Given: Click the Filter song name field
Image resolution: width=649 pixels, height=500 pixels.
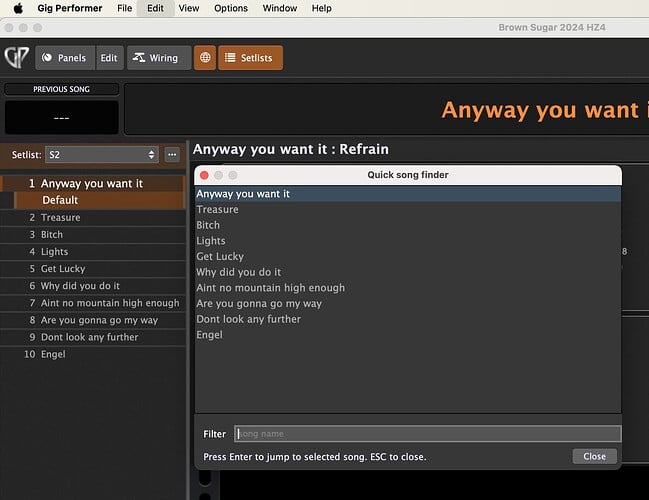Looking at the screenshot, I should pyautogui.click(x=427, y=434).
